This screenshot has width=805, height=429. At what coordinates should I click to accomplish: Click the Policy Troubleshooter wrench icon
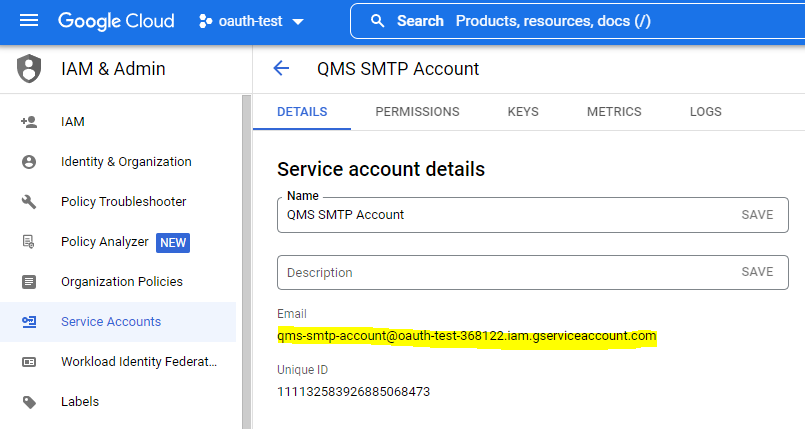click(x=29, y=202)
